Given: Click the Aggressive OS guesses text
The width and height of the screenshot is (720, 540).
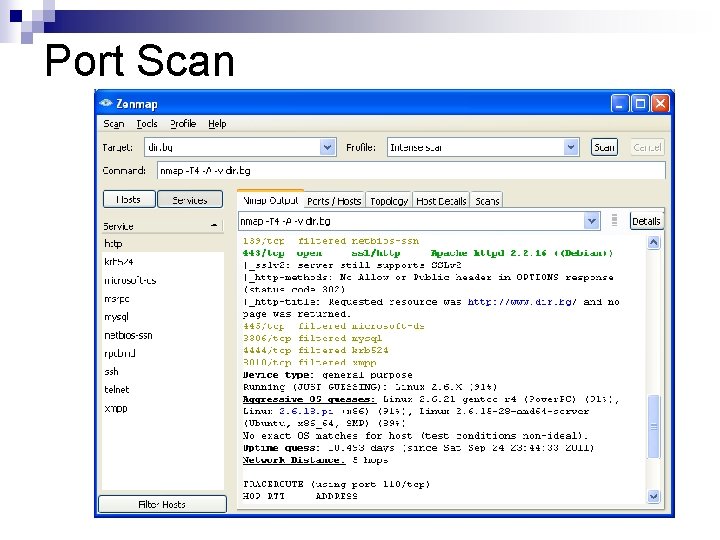Looking at the screenshot, I should 309,399.
